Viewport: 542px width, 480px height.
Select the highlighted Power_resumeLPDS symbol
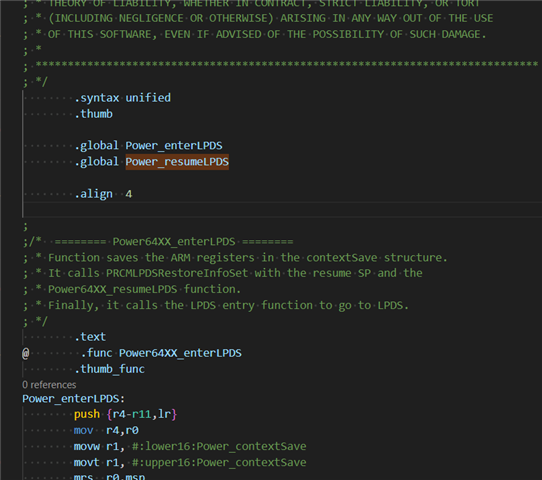(x=177, y=162)
